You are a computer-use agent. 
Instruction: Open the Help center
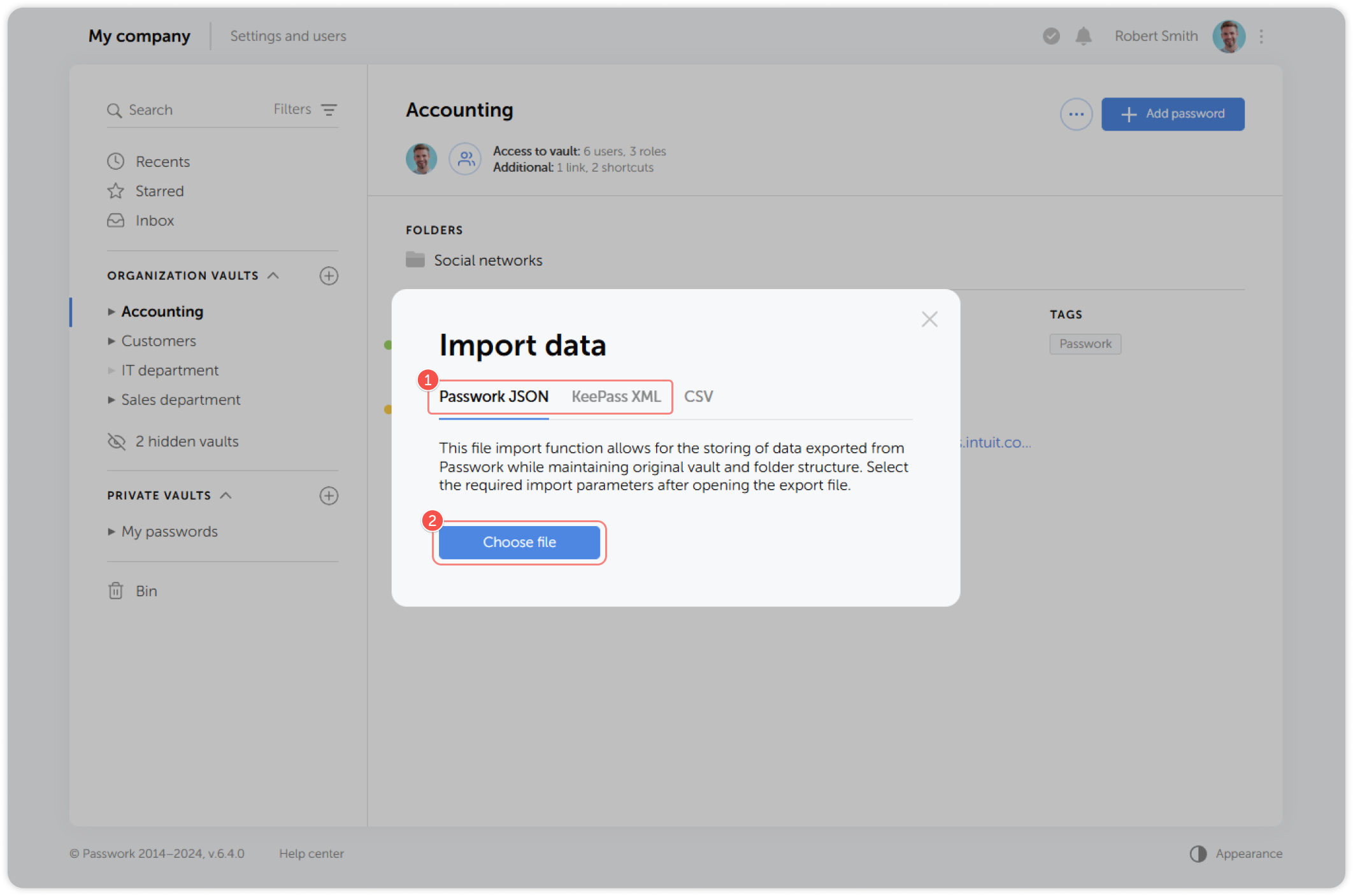[x=311, y=853]
